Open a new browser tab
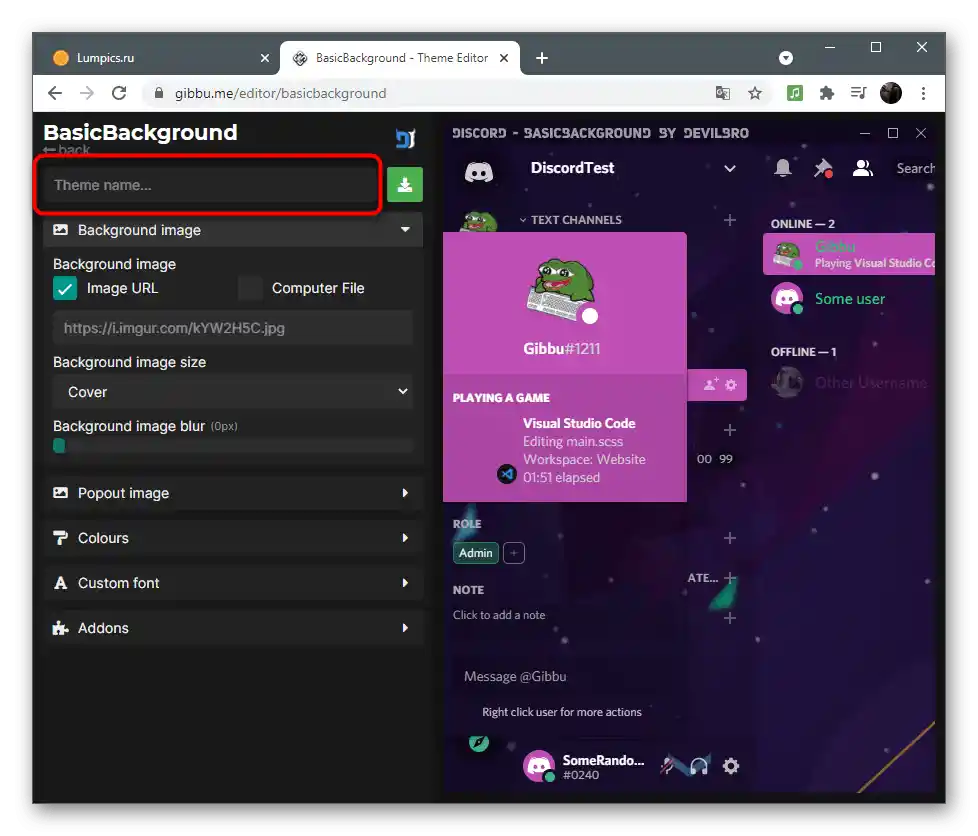This screenshot has height=836, width=978. (542, 58)
